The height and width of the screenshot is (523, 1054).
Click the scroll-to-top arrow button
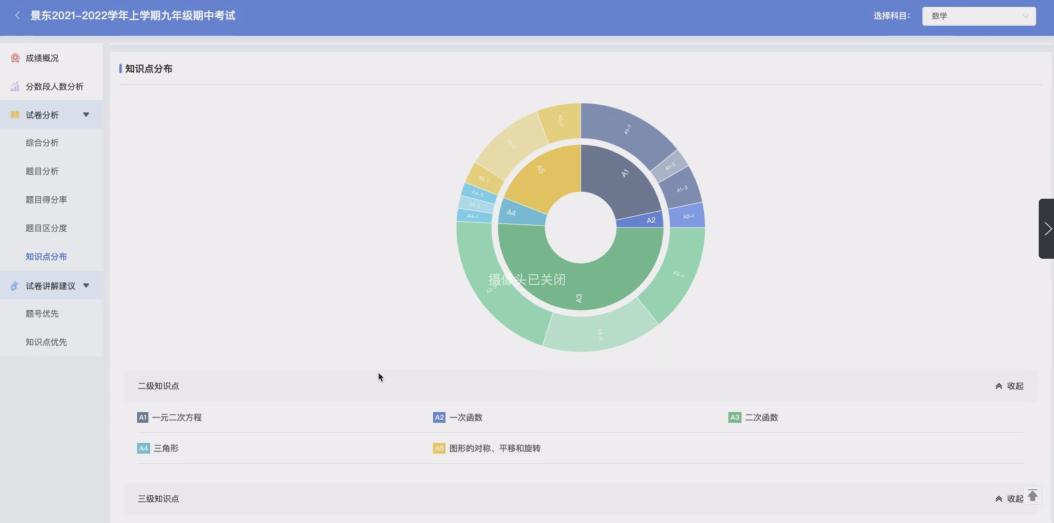point(1032,496)
